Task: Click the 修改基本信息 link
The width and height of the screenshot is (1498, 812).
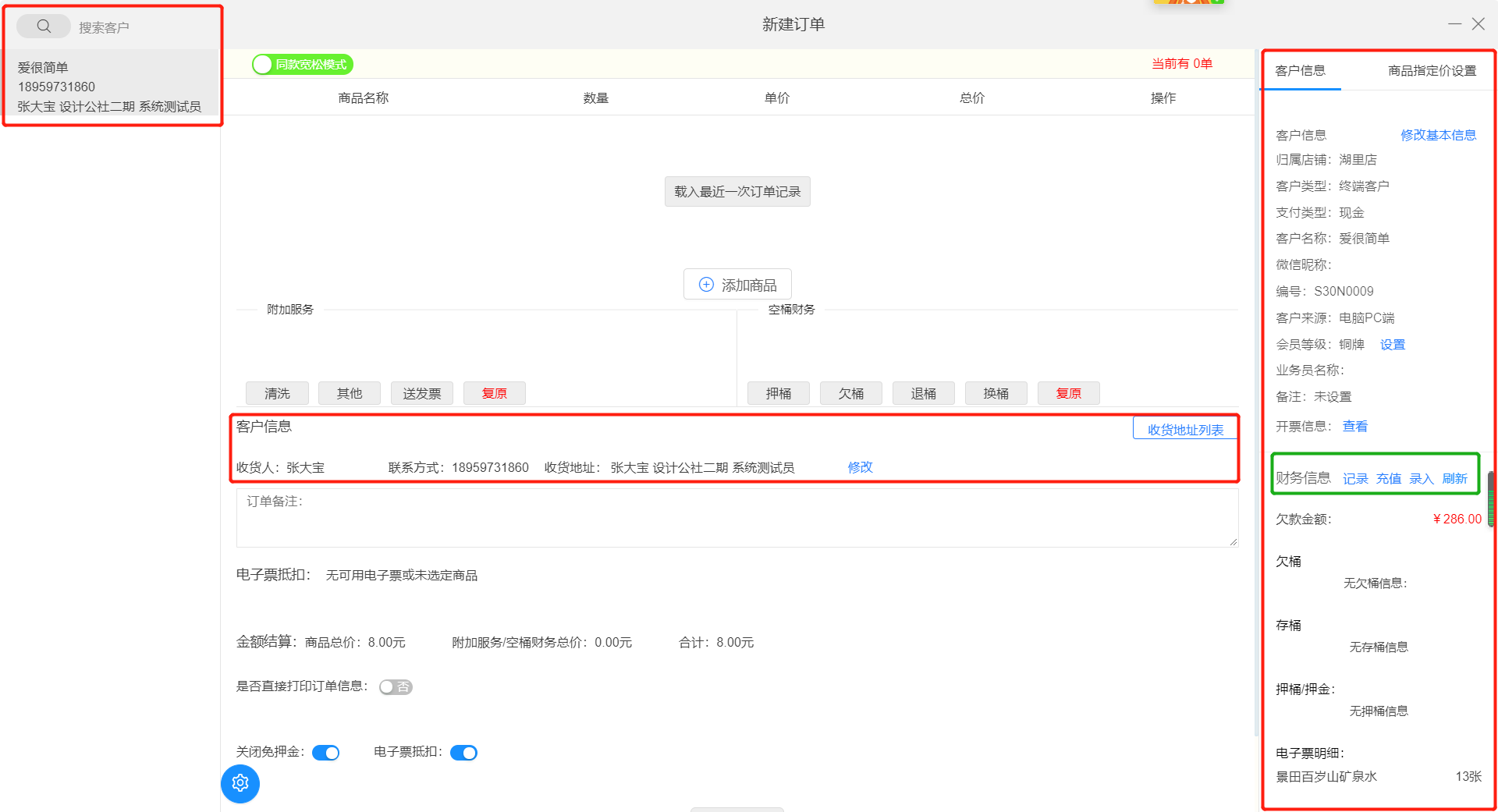Action: pyautogui.click(x=1438, y=135)
